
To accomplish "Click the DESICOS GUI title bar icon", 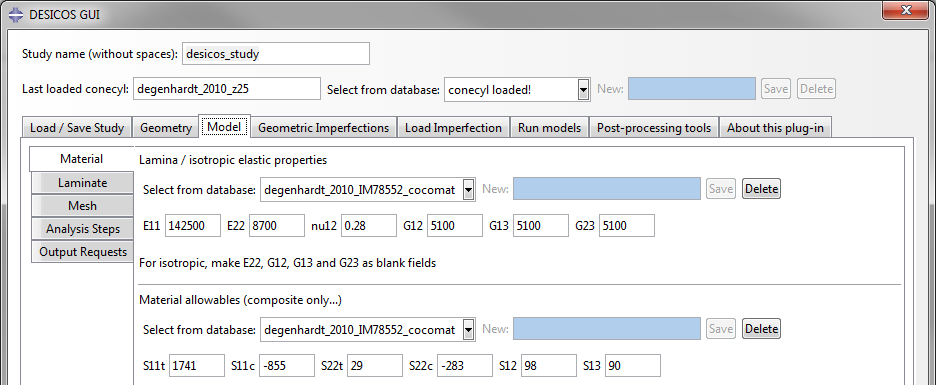I will [17, 14].
